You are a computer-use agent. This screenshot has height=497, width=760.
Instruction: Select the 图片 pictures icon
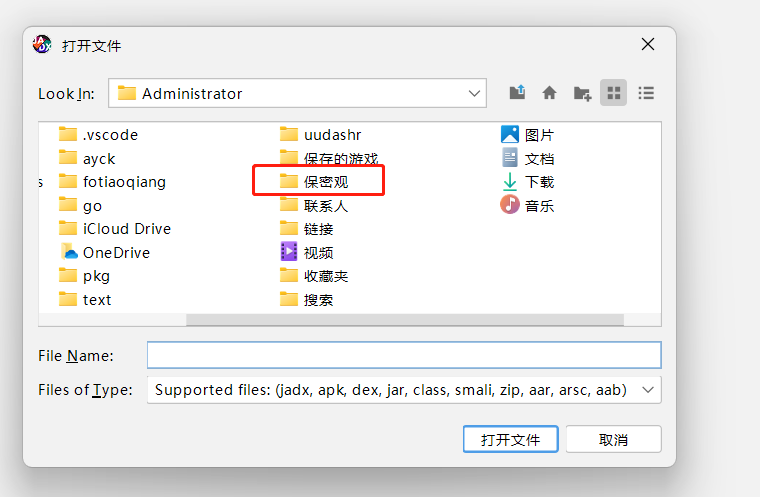pos(509,134)
